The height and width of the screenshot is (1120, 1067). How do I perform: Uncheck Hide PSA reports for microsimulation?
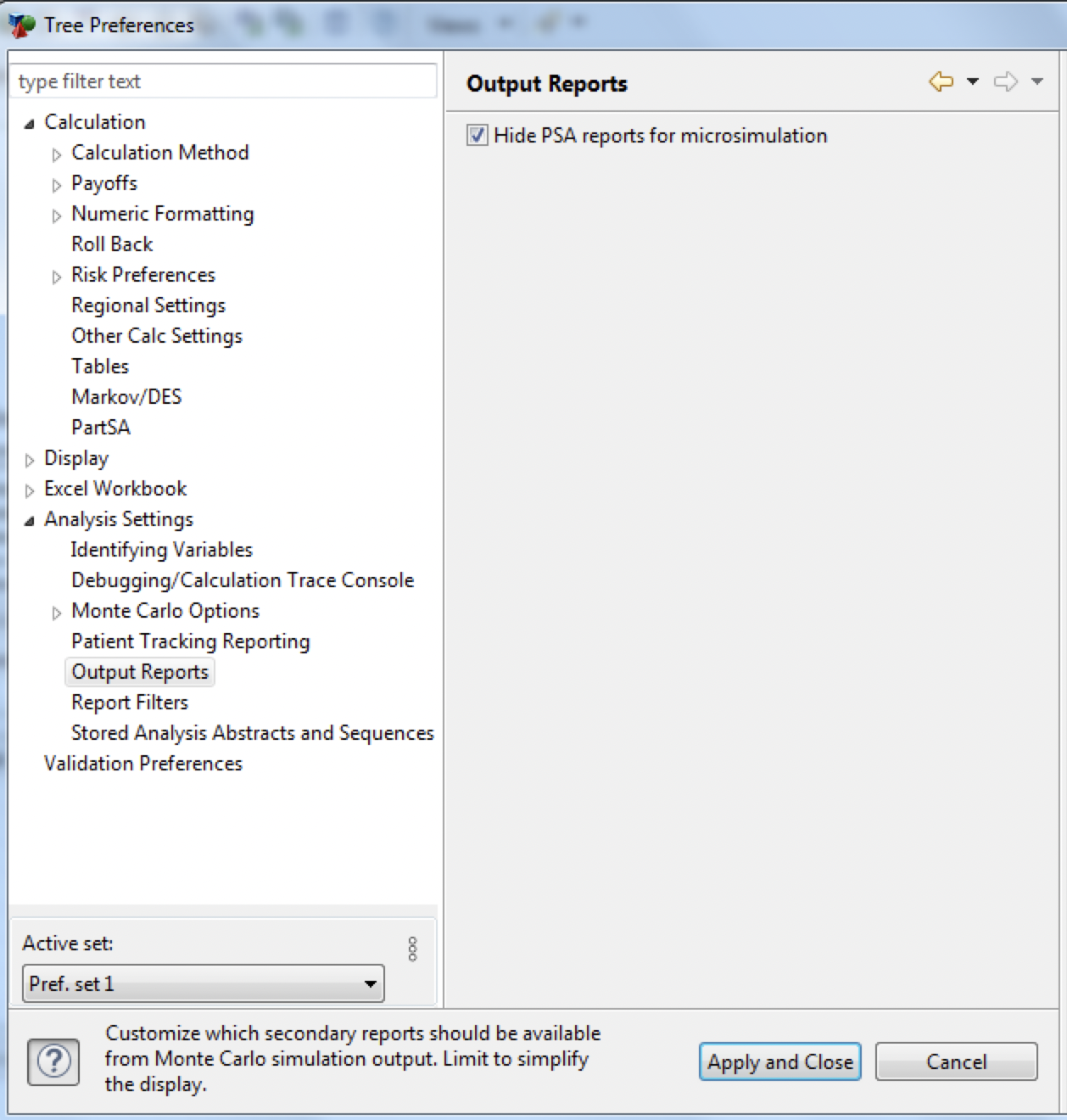[476, 135]
